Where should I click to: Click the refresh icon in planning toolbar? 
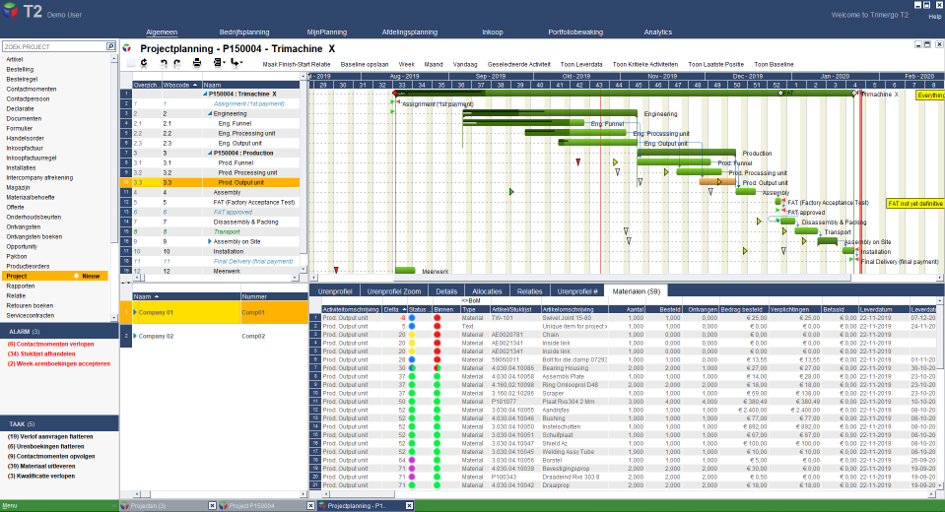point(145,63)
